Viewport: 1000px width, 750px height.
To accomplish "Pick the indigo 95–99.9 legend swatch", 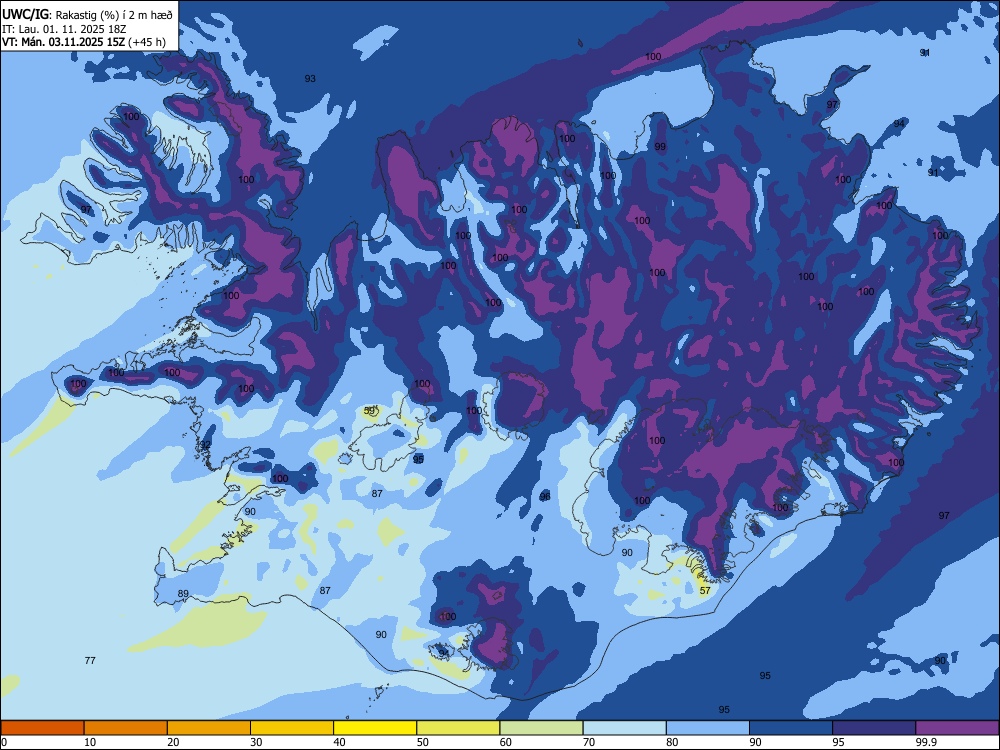I will [874, 728].
